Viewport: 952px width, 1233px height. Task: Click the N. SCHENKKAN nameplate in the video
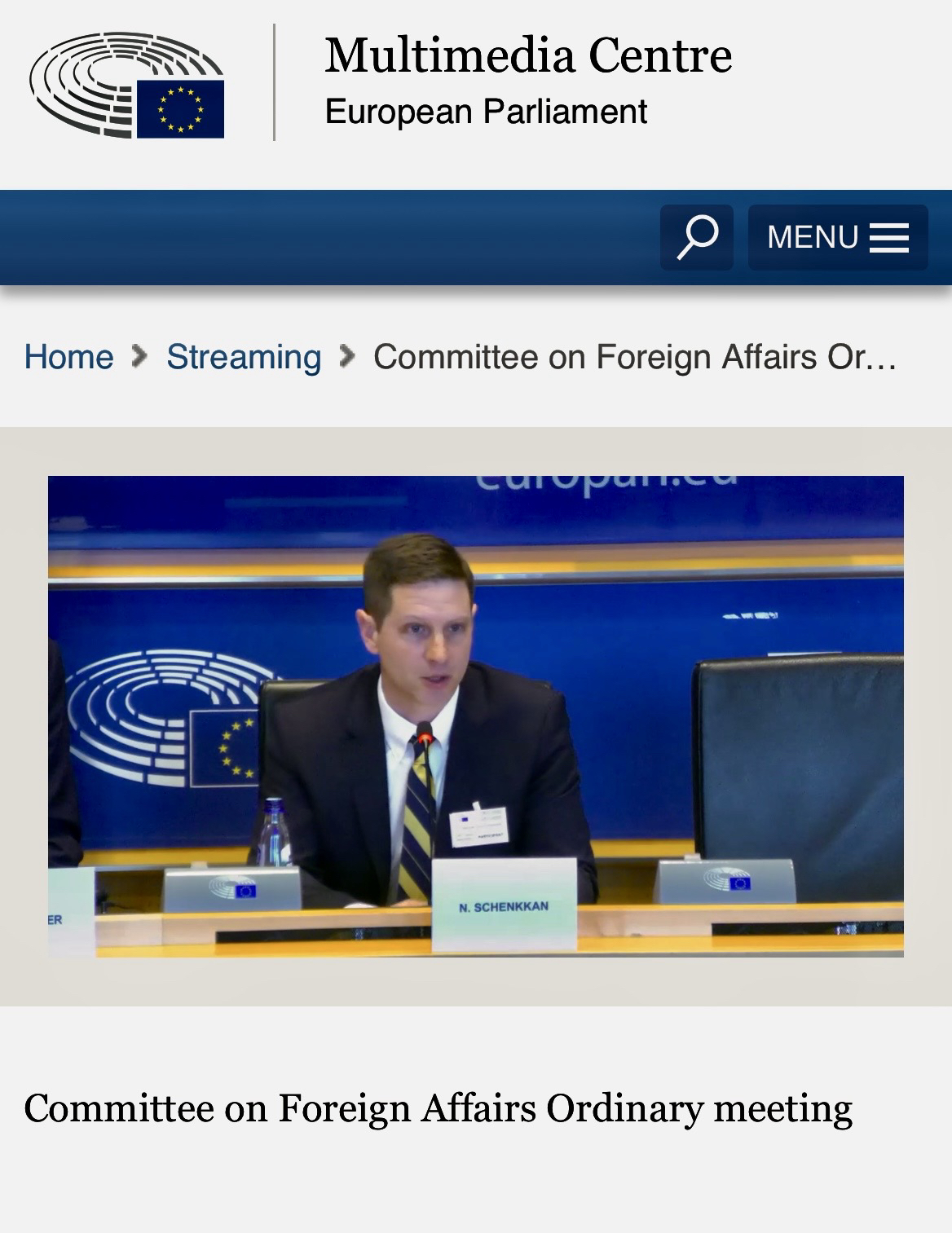pyautogui.click(x=504, y=905)
